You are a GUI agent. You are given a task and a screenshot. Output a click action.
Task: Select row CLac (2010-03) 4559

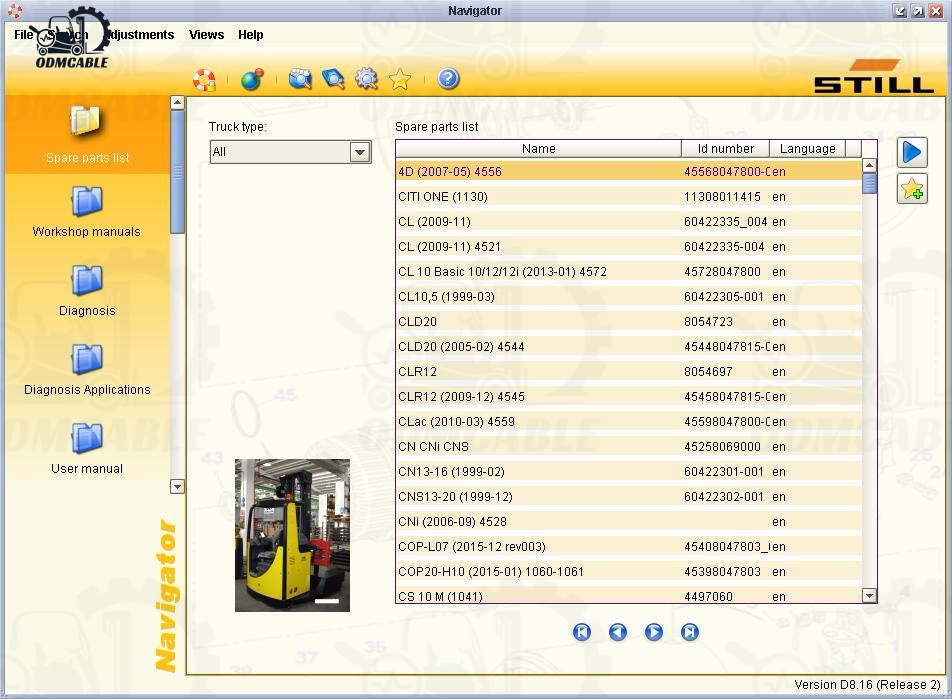click(628, 421)
